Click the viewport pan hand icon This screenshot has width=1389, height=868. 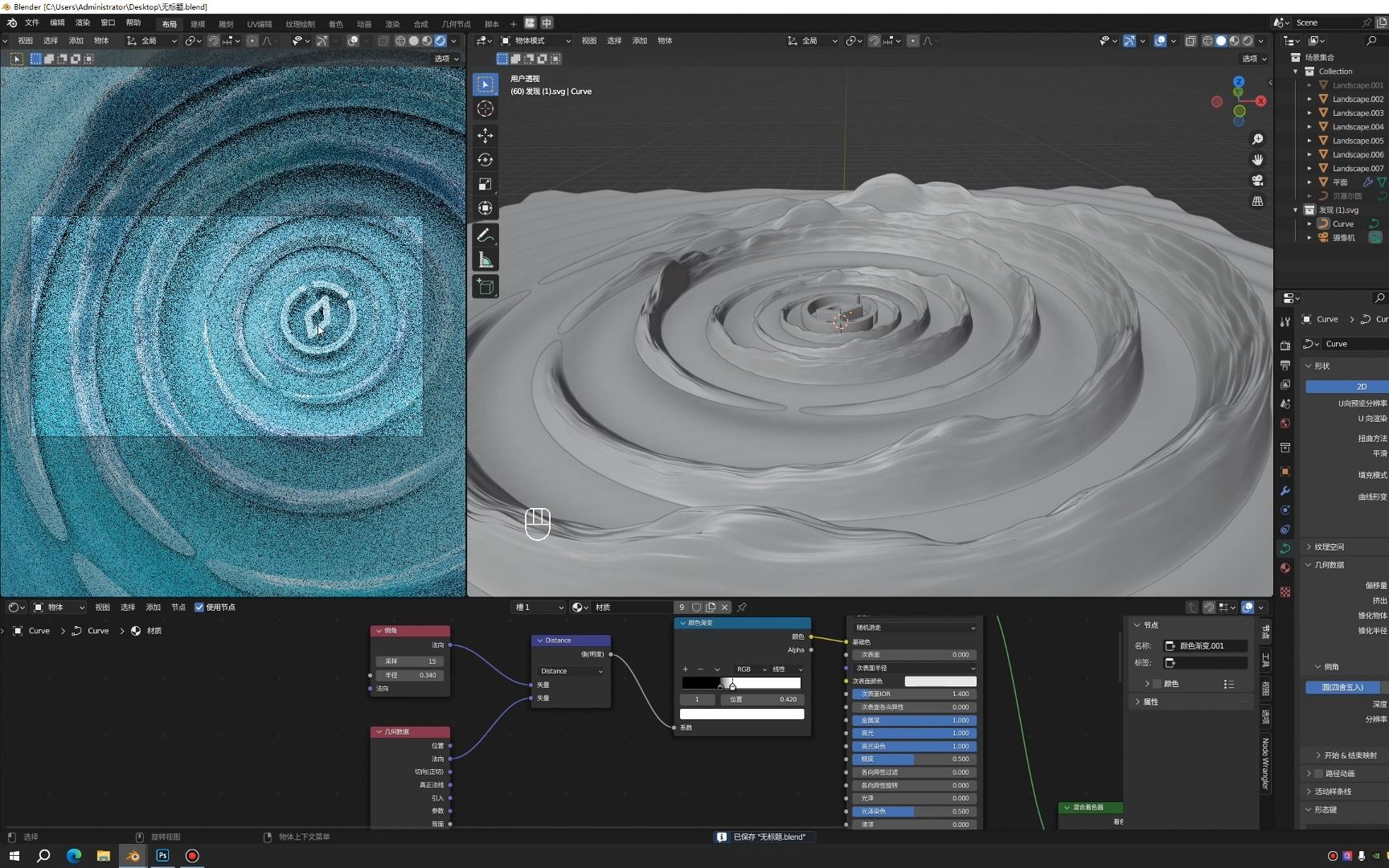(1258, 159)
